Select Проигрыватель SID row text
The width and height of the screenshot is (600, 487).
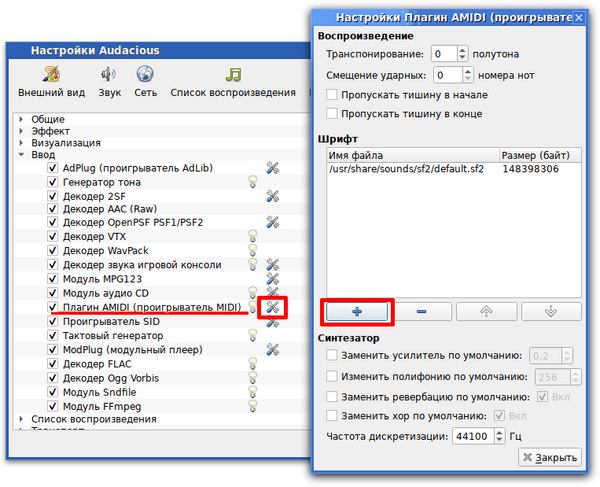click(111, 321)
